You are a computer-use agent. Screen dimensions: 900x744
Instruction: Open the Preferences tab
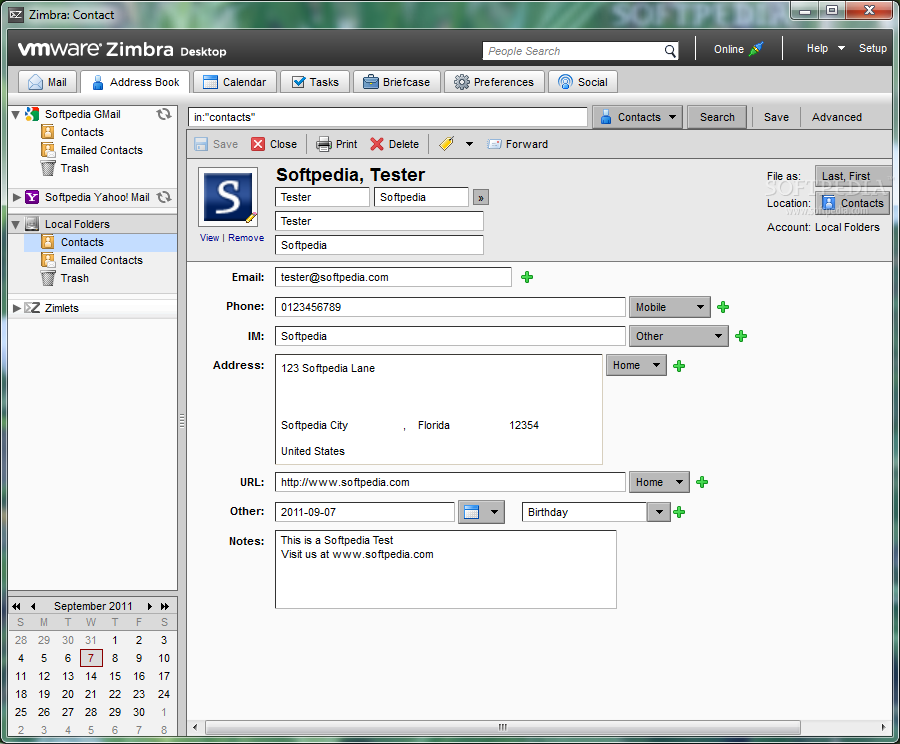[494, 82]
